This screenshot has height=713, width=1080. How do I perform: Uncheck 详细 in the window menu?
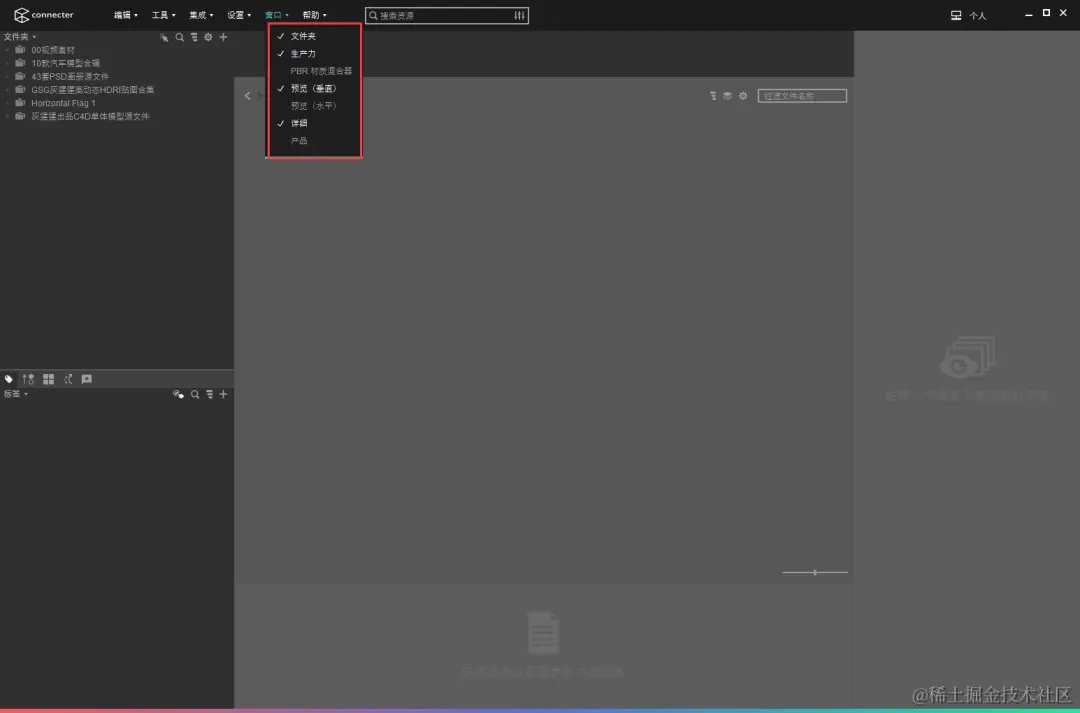click(314, 123)
